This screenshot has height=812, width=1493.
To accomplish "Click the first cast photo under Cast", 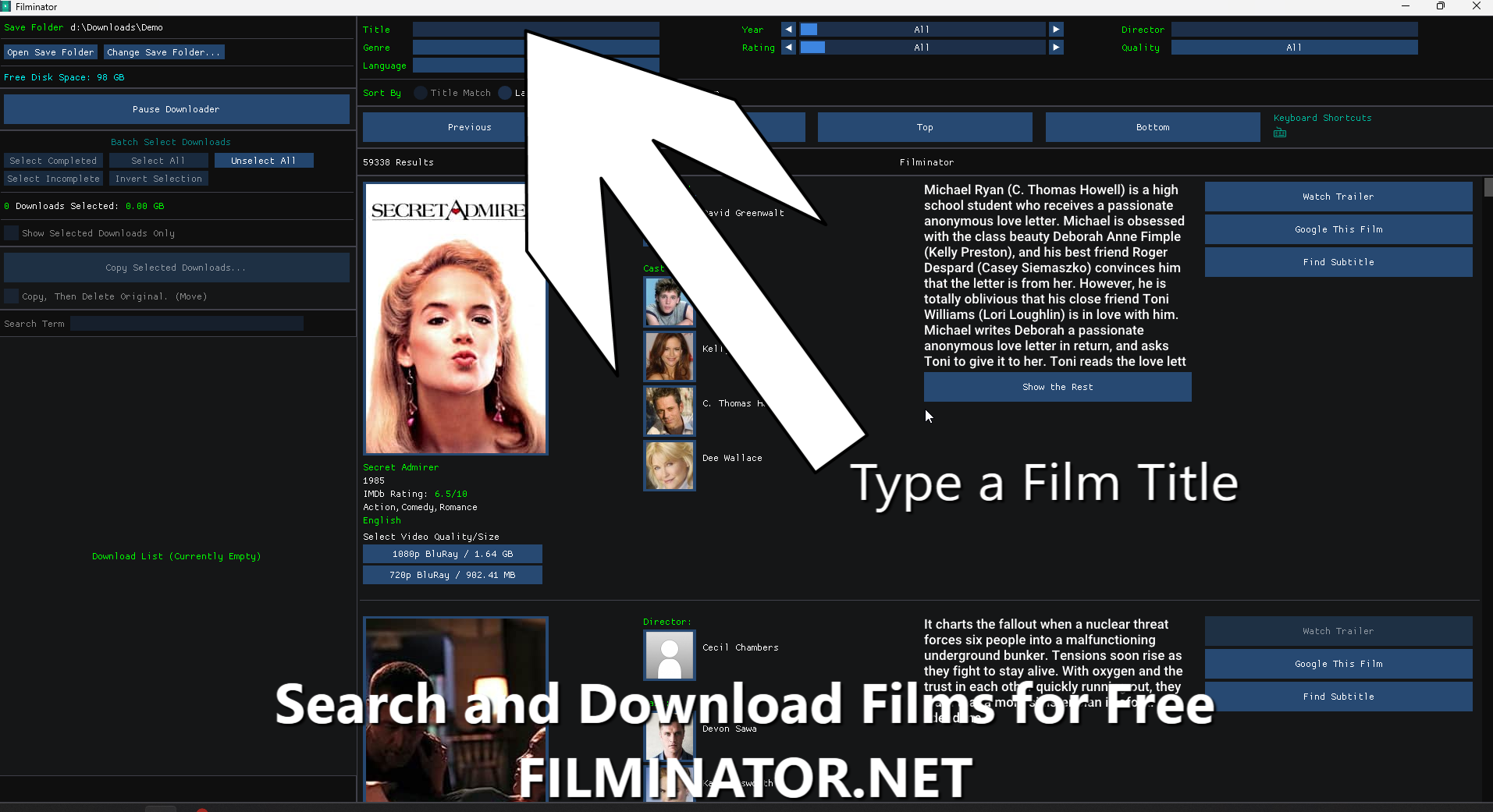I will tap(669, 301).
